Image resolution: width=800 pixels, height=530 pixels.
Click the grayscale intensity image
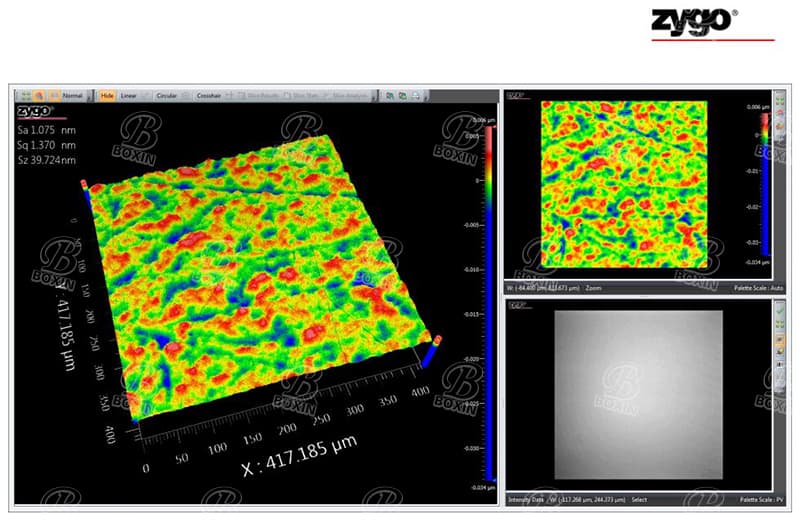[638, 395]
